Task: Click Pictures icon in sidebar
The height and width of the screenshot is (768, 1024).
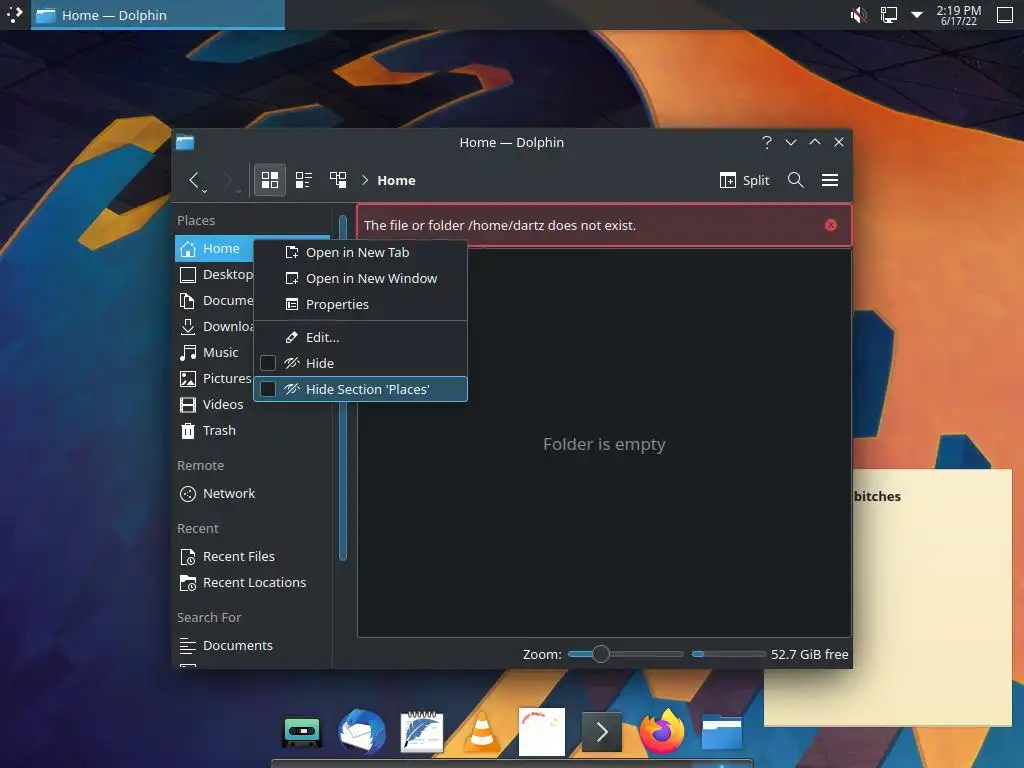Action: 187,379
